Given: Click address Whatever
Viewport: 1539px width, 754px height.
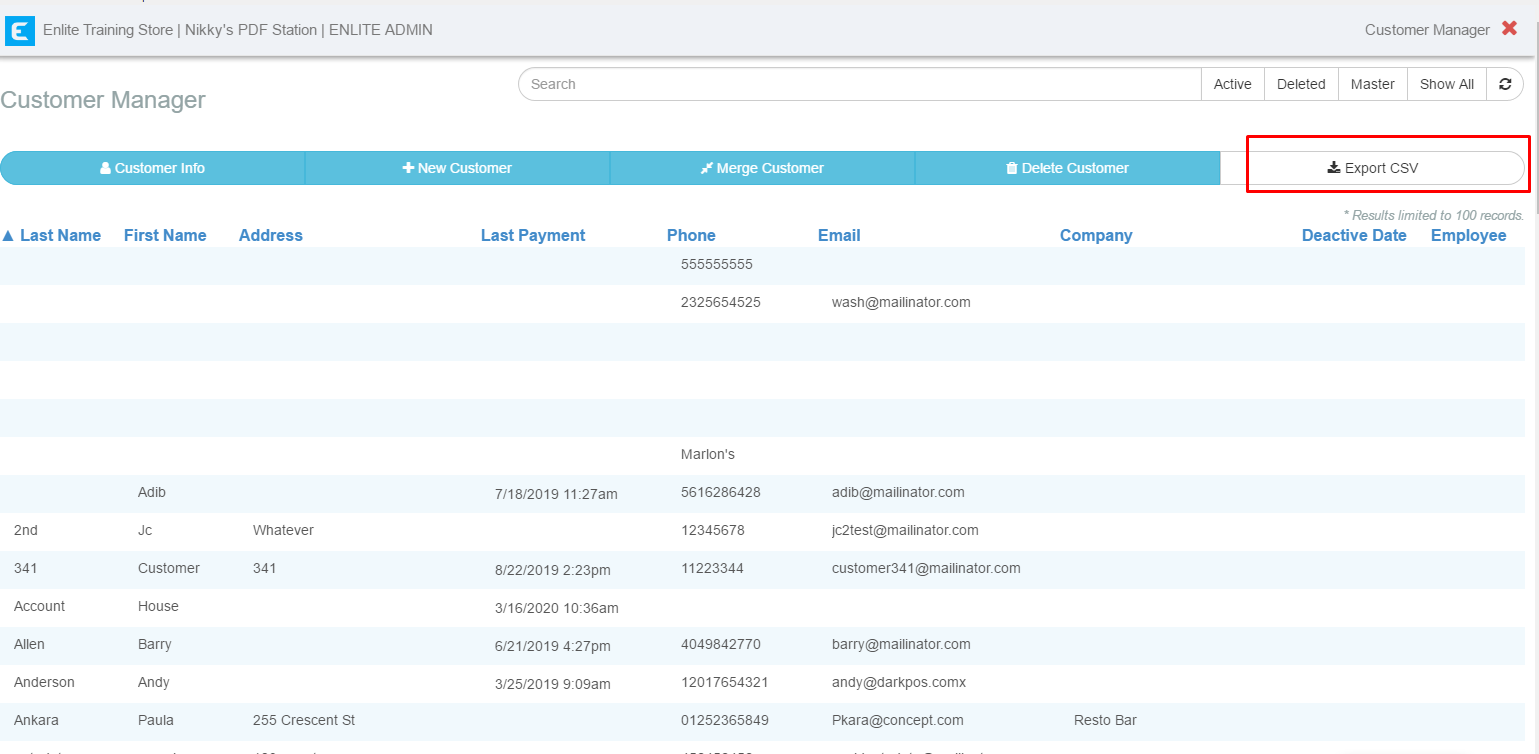Looking at the screenshot, I should tap(283, 530).
